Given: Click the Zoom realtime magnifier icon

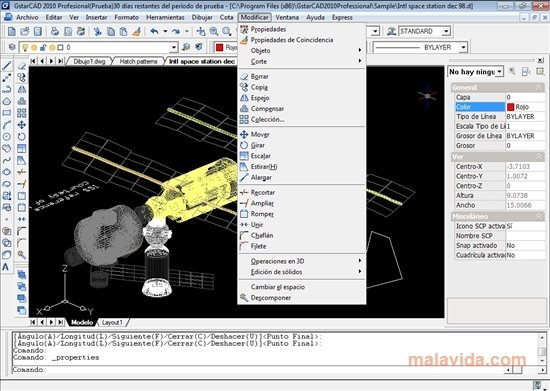Looking at the screenshot, I should tap(214, 32).
